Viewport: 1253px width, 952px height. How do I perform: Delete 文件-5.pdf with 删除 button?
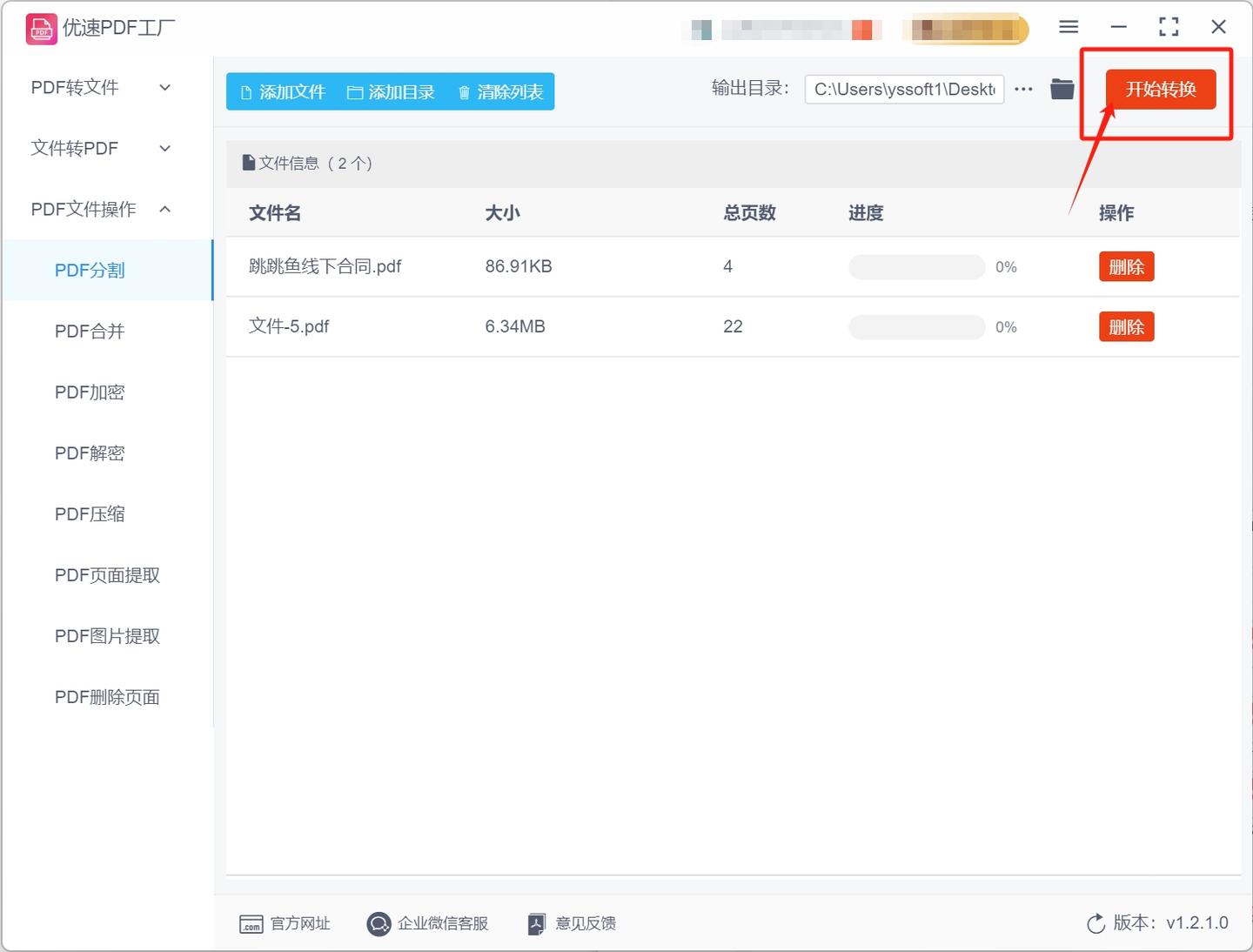[x=1126, y=327]
